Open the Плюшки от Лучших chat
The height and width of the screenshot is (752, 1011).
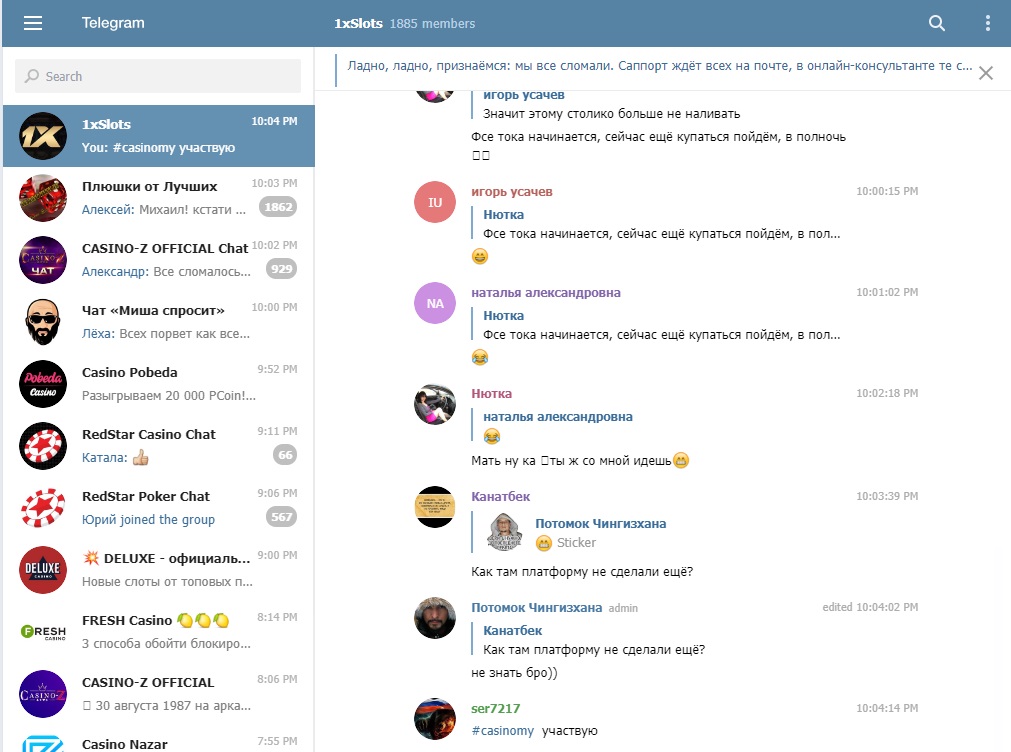click(159, 198)
